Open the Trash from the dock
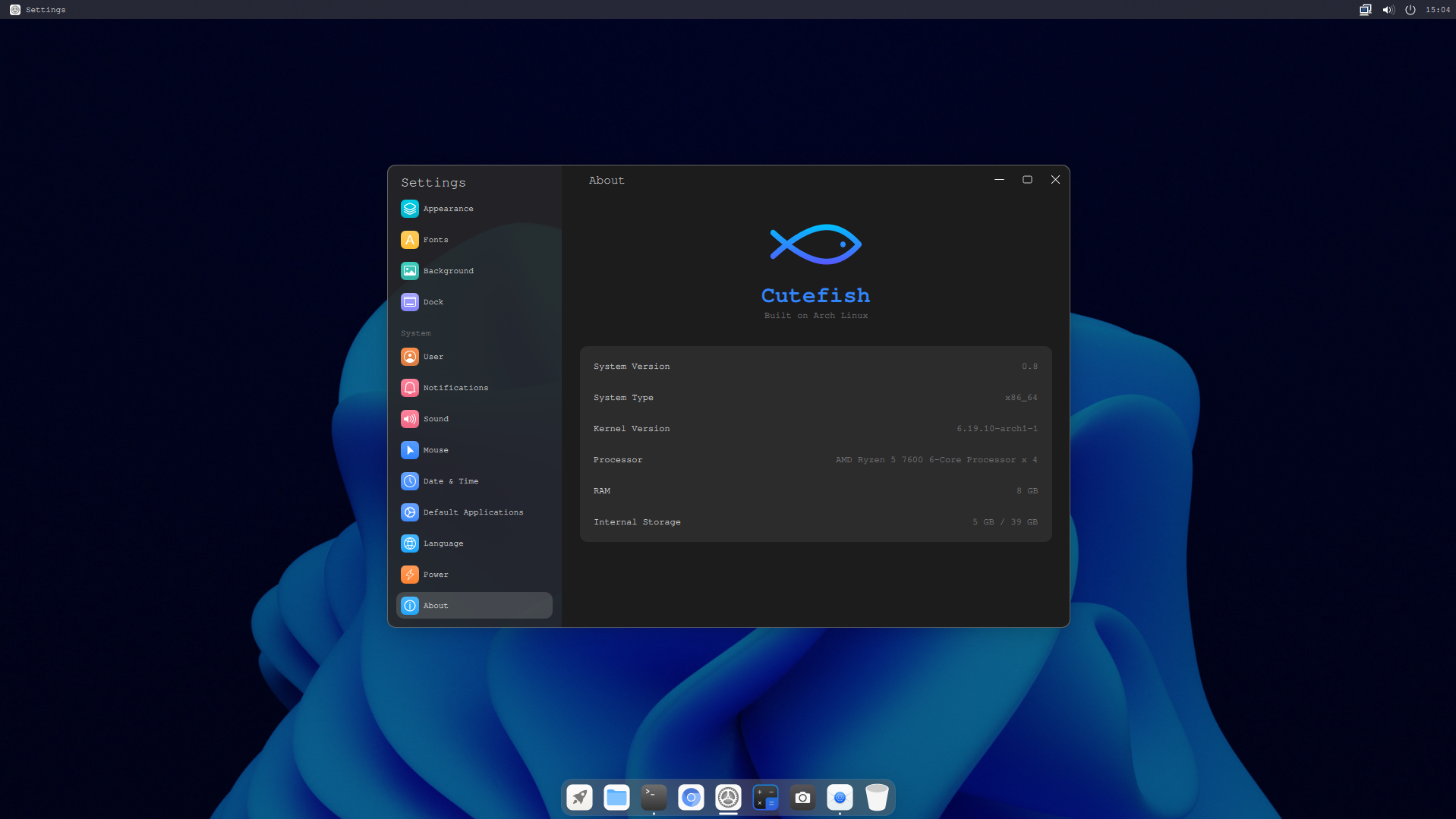 tap(878, 797)
